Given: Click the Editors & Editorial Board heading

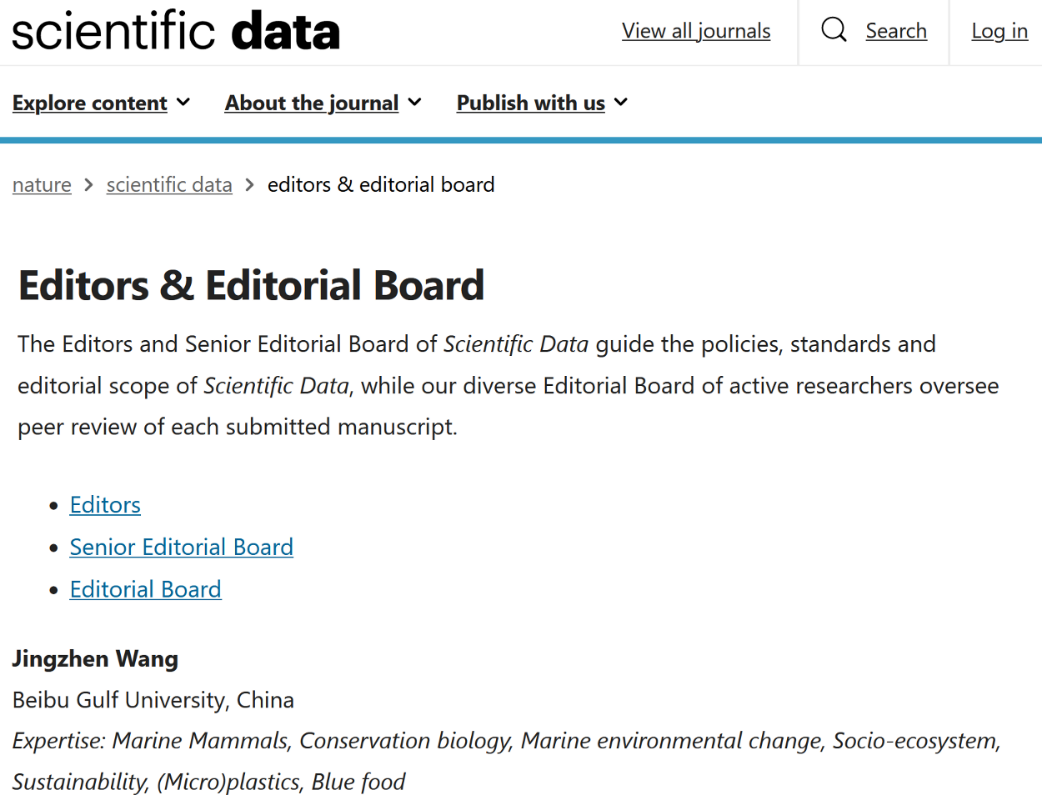Looking at the screenshot, I should click(251, 286).
